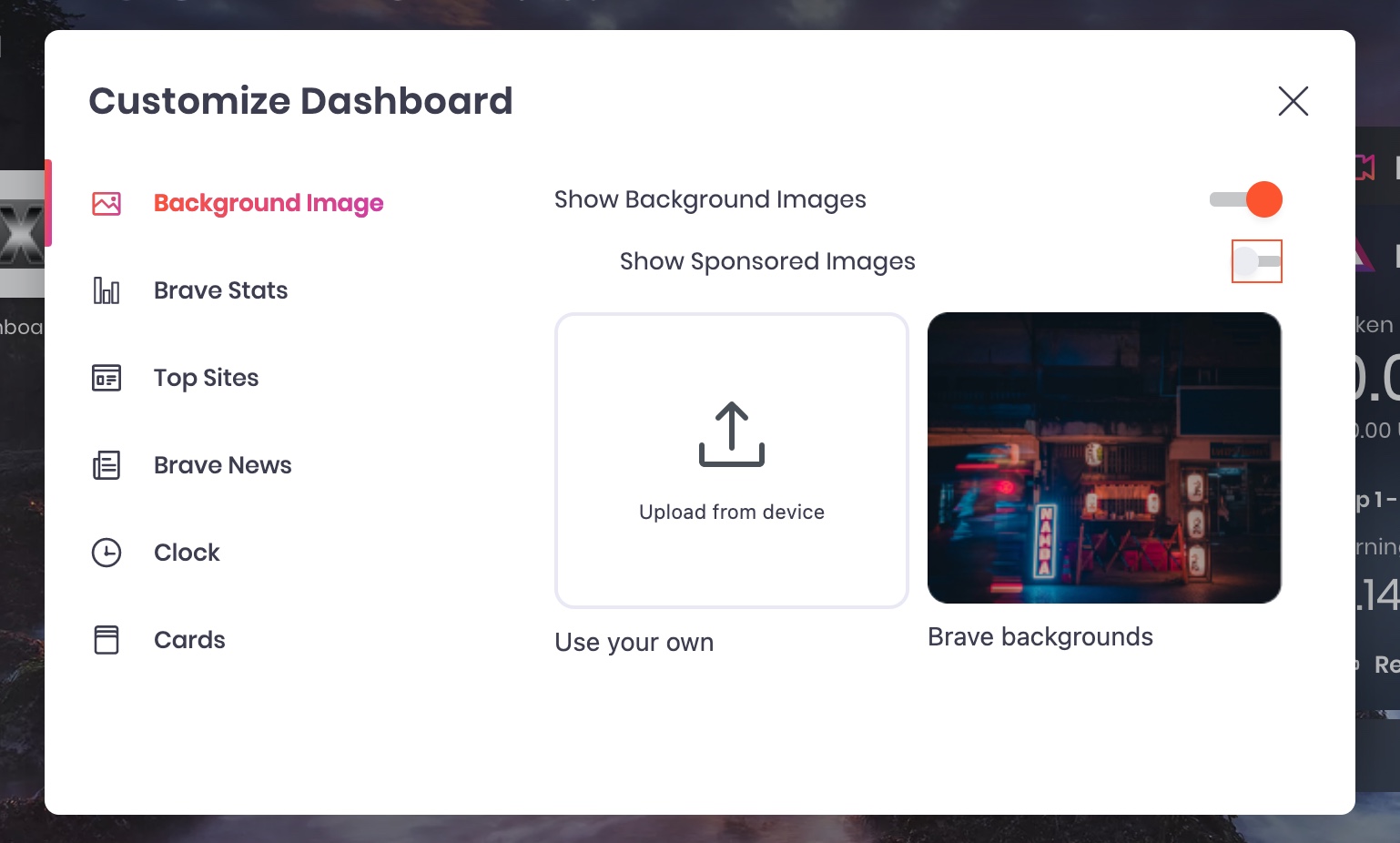Image resolution: width=1400 pixels, height=843 pixels.
Task: Click the Background Image picture icon
Action: point(107,203)
